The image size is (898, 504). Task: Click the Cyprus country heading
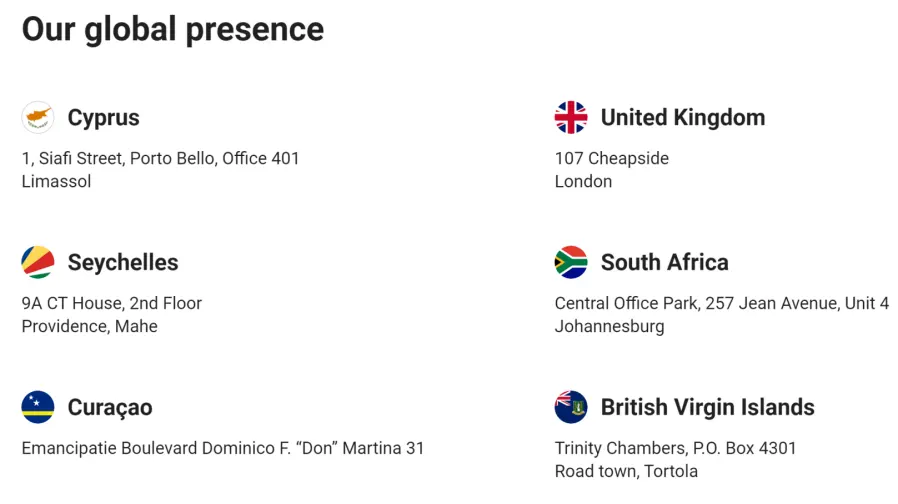click(104, 119)
